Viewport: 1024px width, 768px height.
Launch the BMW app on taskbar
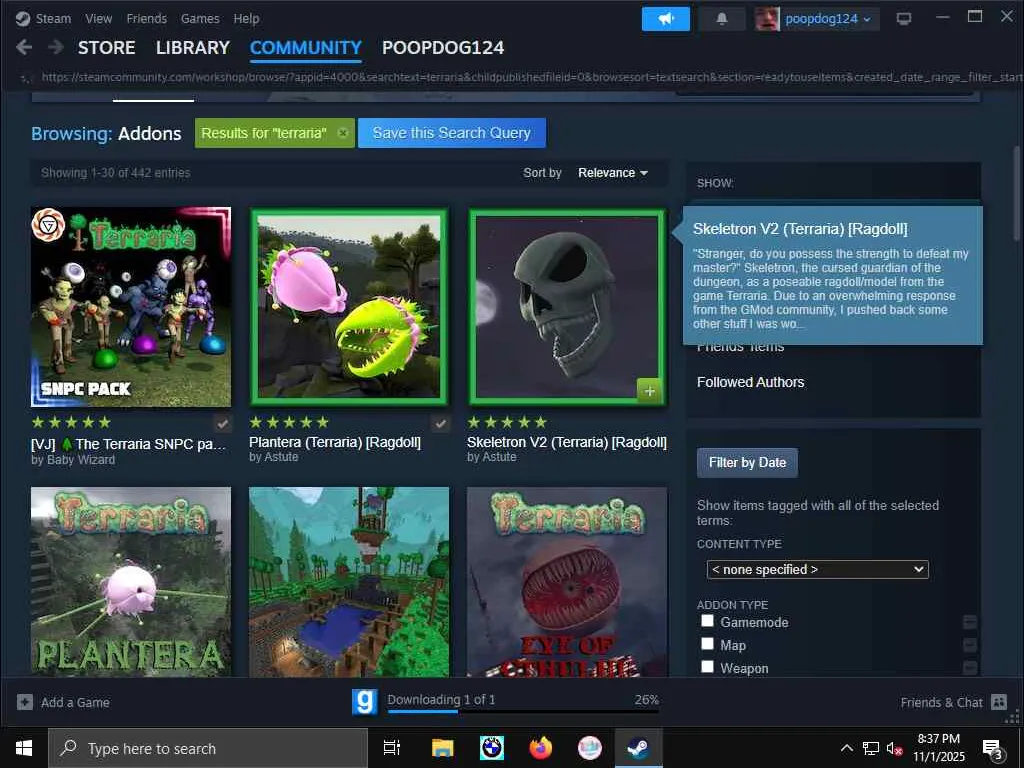(x=492, y=748)
